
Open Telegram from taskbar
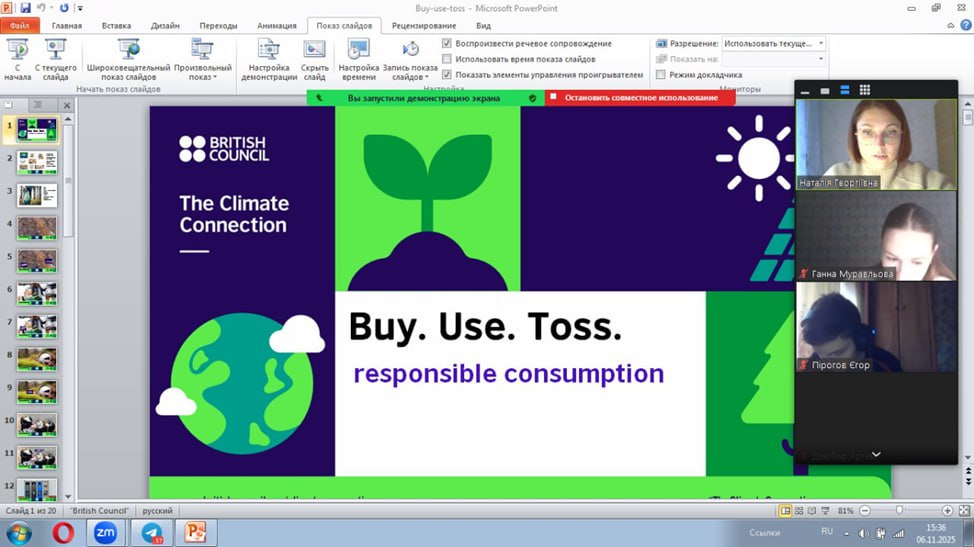pos(152,533)
